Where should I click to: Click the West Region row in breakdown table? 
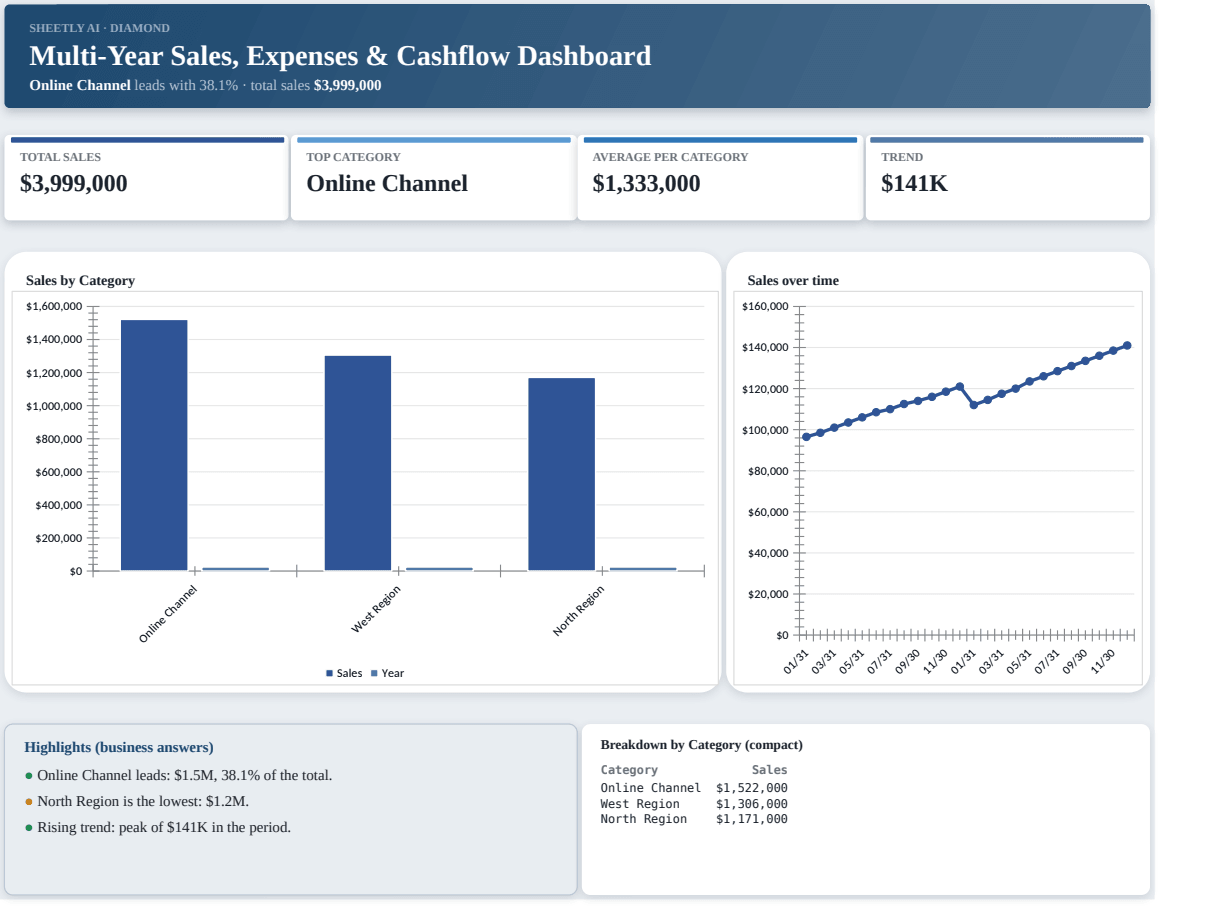pyautogui.click(x=694, y=804)
